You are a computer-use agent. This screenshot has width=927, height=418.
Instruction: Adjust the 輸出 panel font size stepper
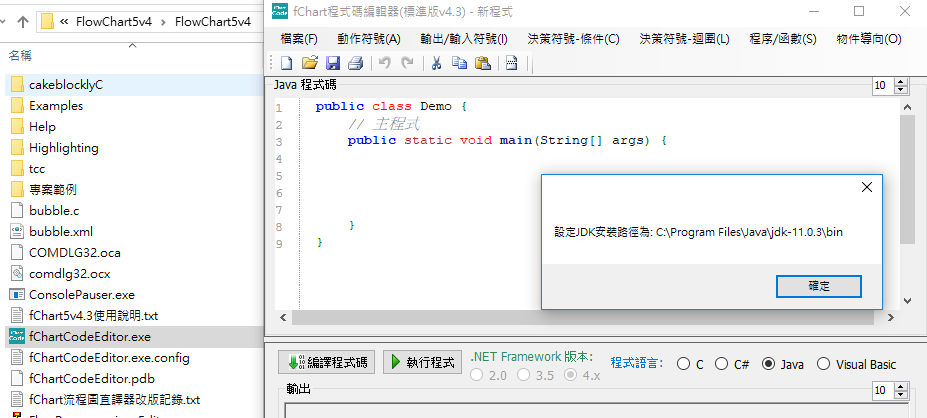click(x=885, y=390)
